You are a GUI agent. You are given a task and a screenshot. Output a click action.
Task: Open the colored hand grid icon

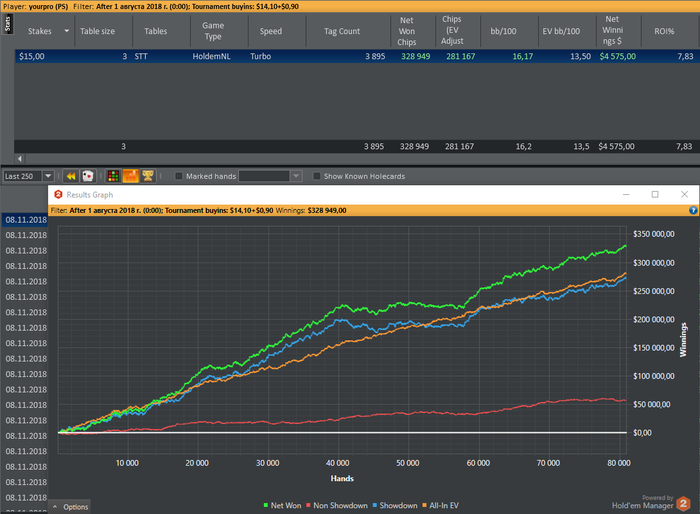click(113, 176)
